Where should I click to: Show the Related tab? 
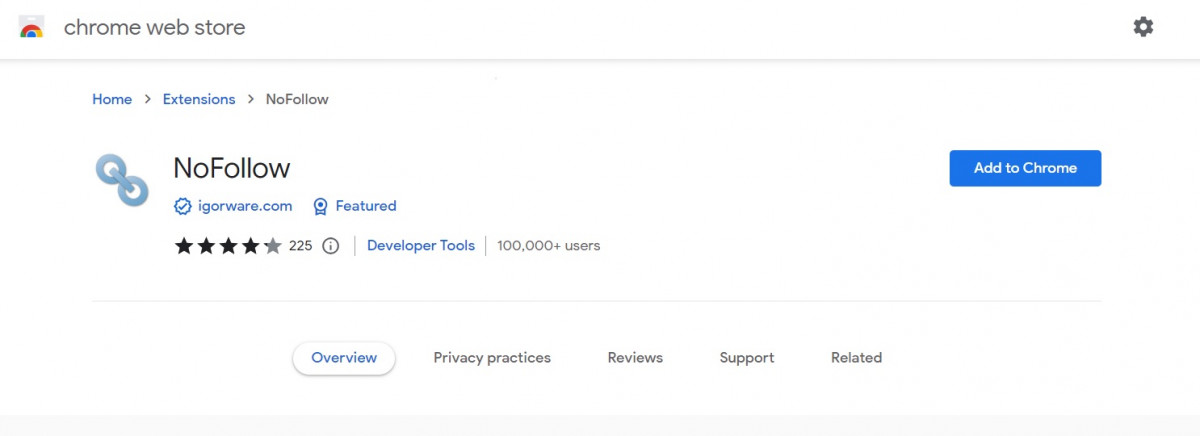click(x=856, y=358)
